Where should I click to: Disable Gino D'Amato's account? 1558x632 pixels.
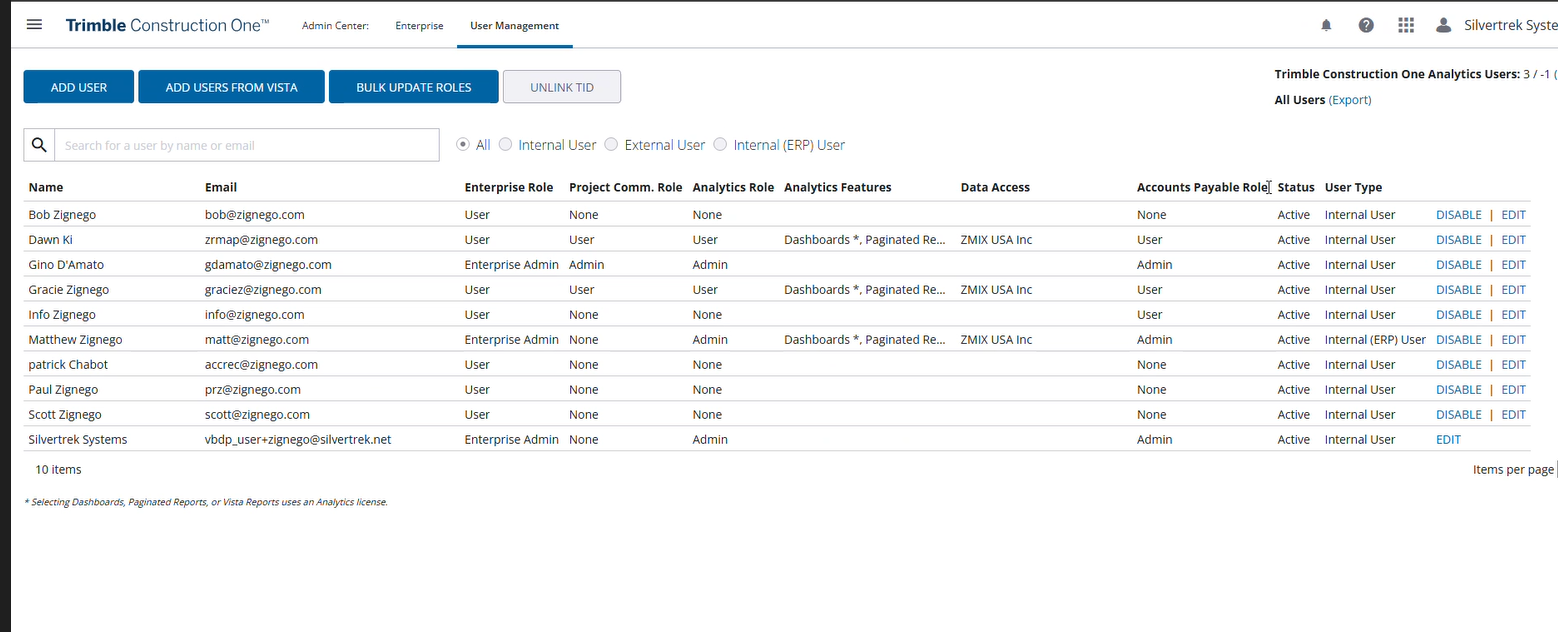pos(1459,265)
